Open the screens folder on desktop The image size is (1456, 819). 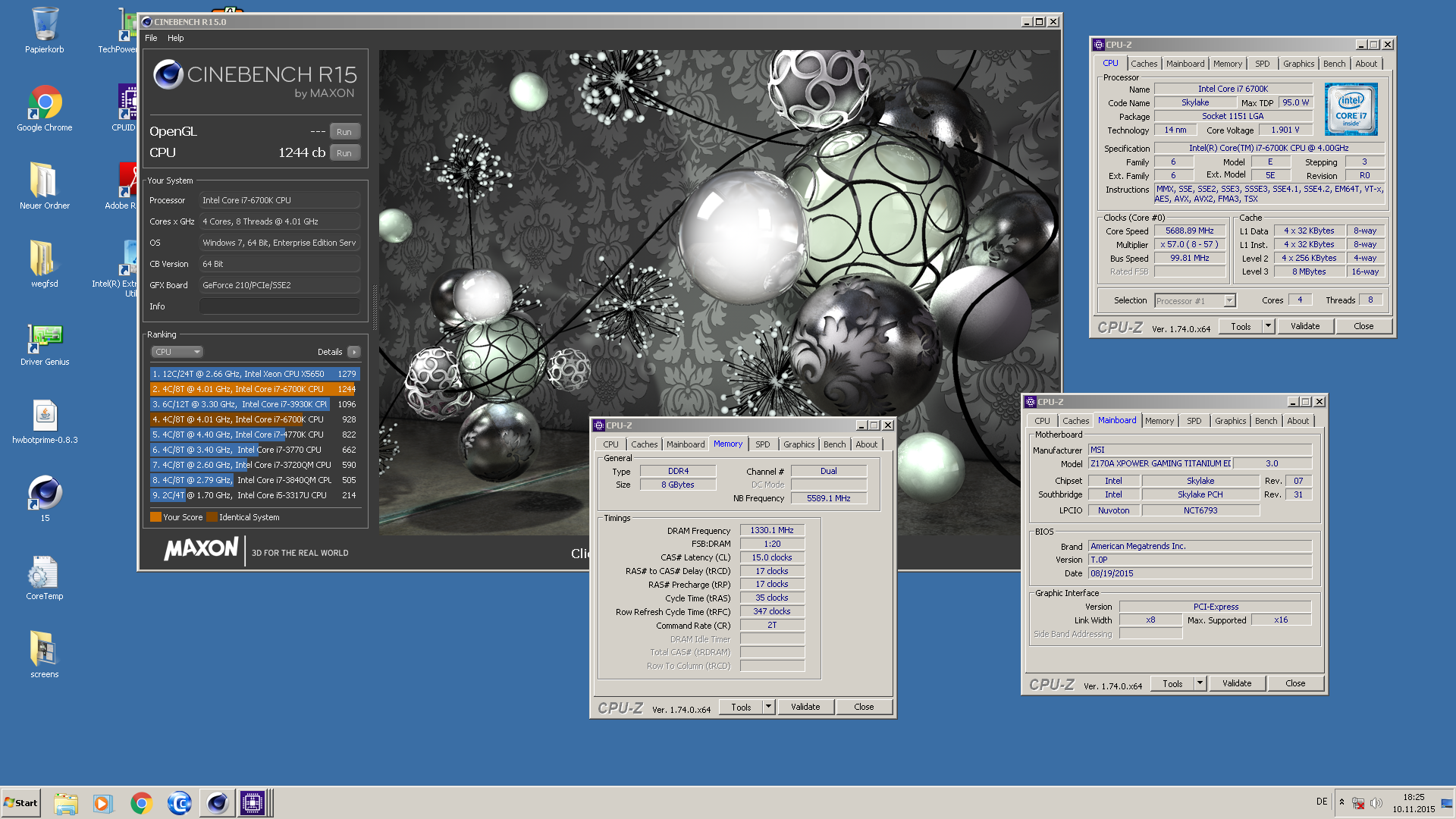click(x=45, y=654)
